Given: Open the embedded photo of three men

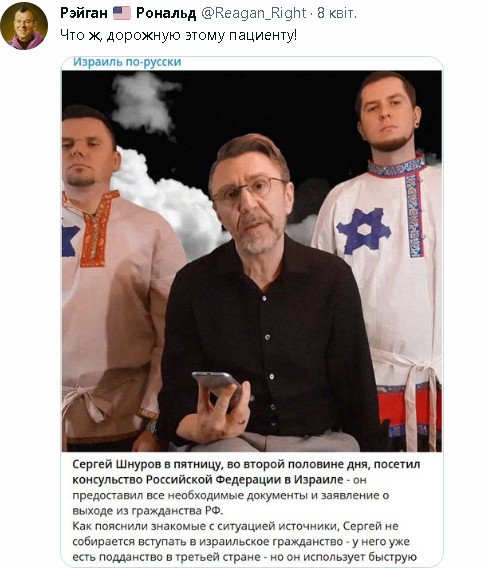Looking at the screenshot, I should point(252,261).
